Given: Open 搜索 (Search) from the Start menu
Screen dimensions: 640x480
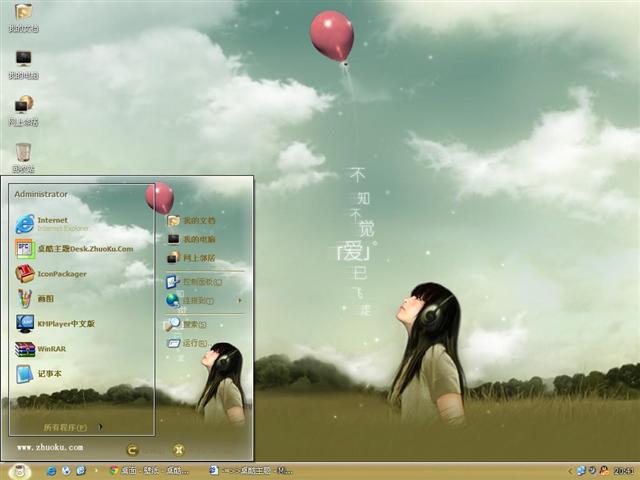Looking at the screenshot, I should coord(186,324).
